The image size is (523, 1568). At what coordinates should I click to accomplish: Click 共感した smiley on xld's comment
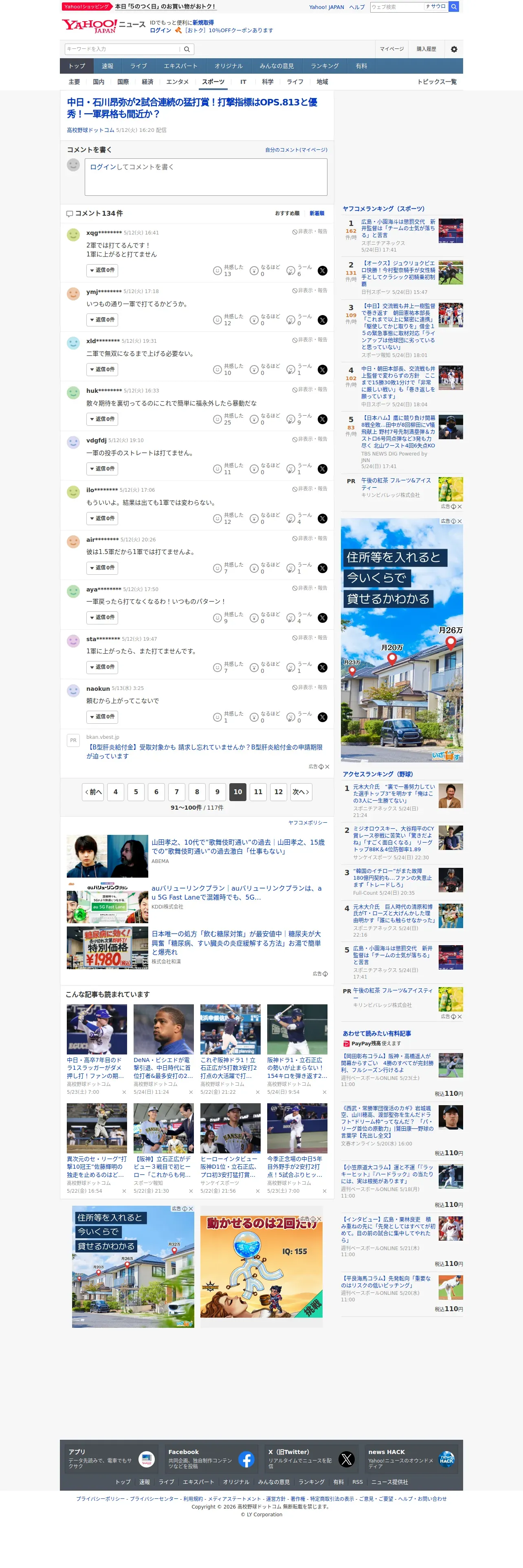point(218,370)
